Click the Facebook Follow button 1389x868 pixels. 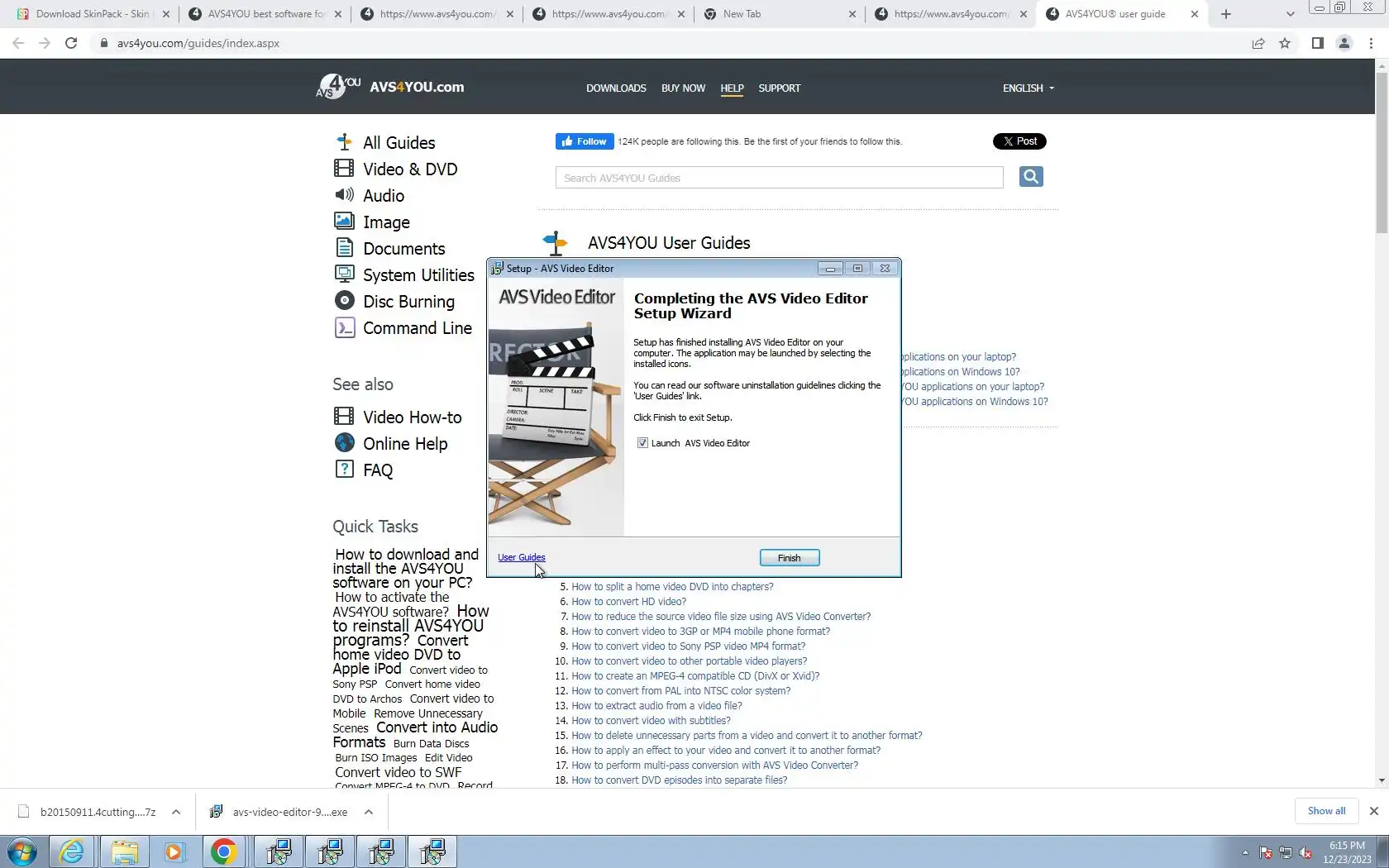pyautogui.click(x=585, y=141)
